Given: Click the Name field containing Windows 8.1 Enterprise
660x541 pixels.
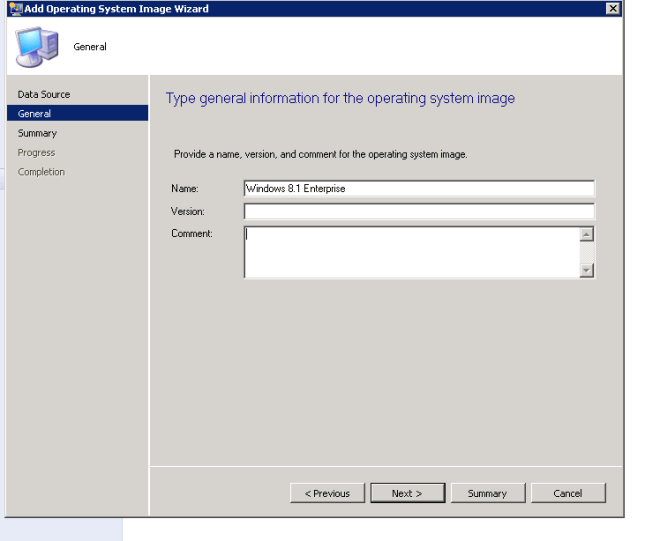Looking at the screenshot, I should pos(418,188).
